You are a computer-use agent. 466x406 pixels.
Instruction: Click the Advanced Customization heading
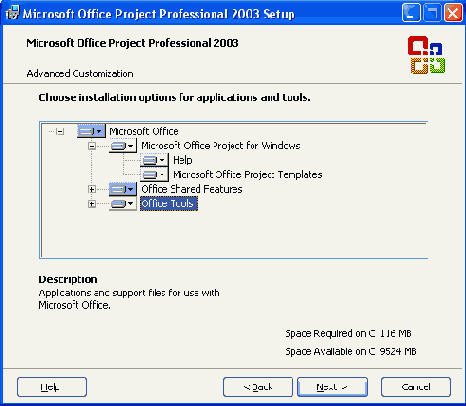point(80,74)
